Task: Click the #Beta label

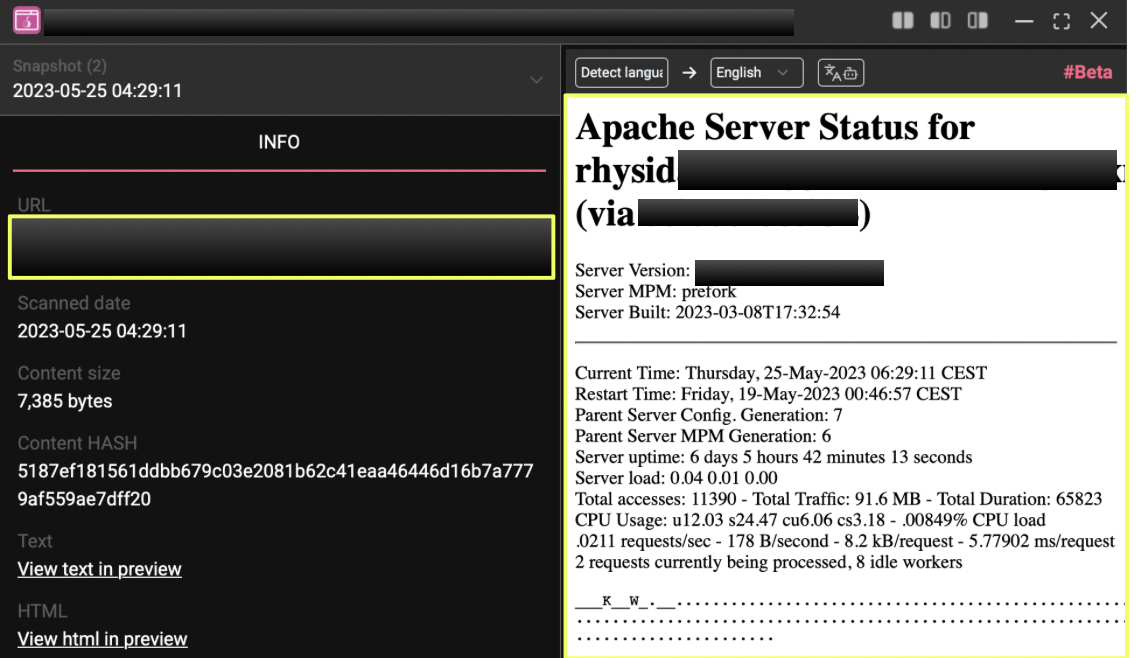Action: 1087,73
